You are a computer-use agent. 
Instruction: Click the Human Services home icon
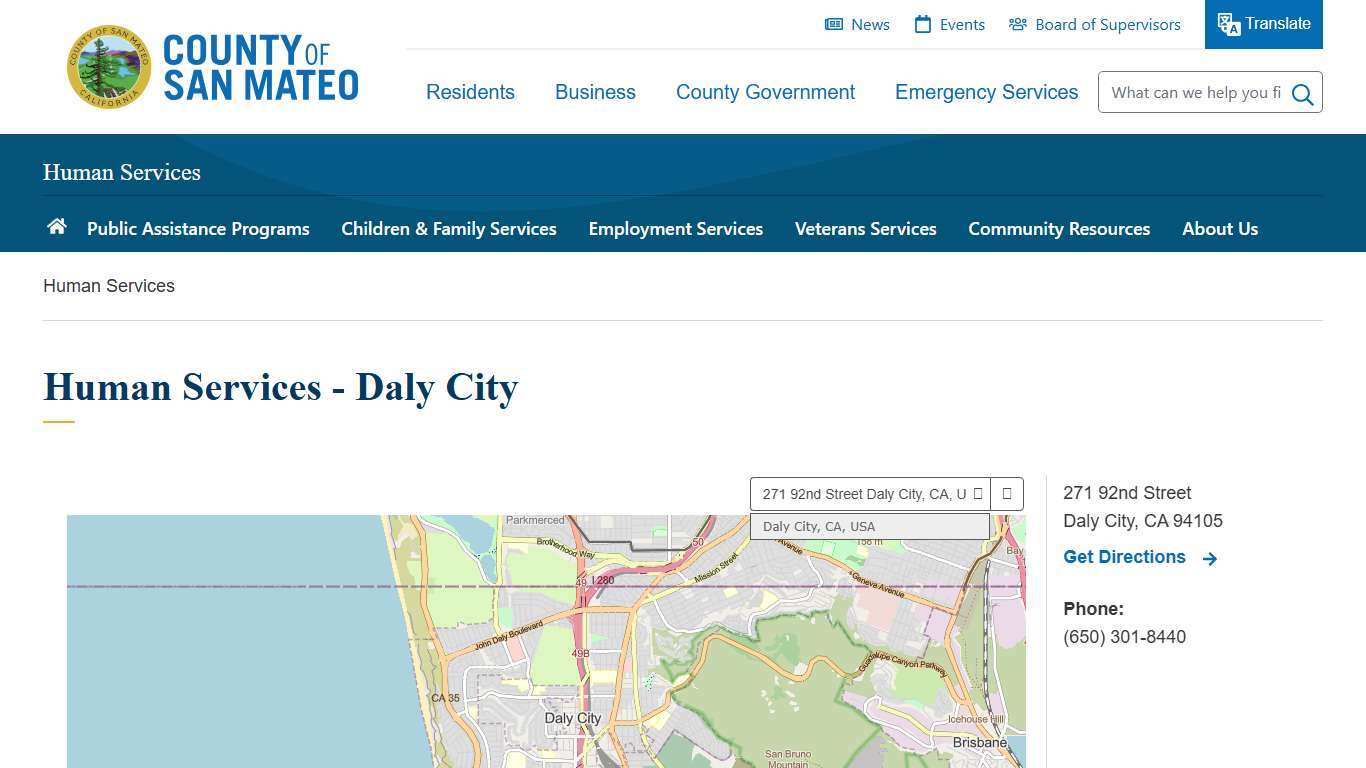coord(56,227)
